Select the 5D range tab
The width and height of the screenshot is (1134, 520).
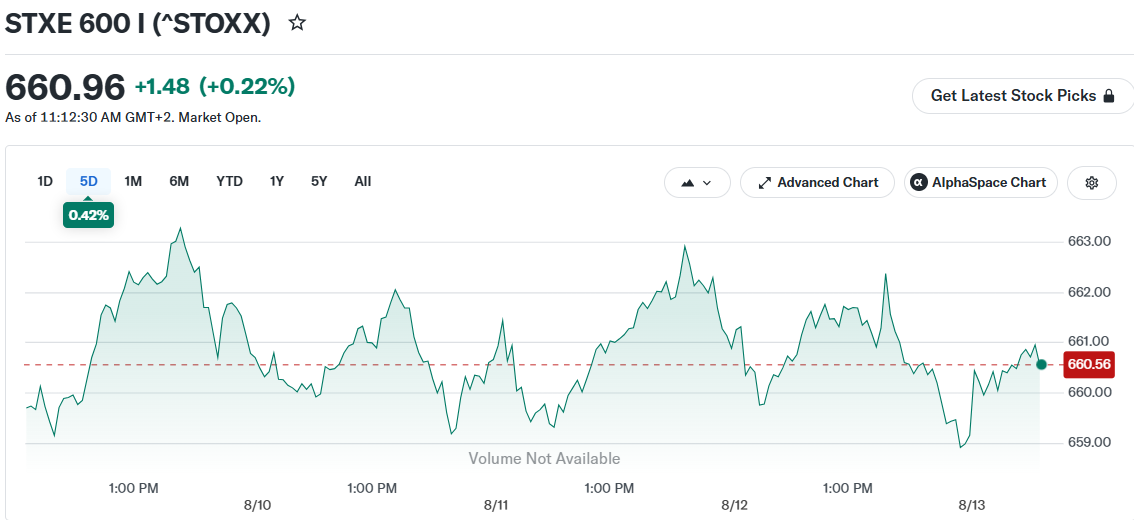[x=88, y=182]
